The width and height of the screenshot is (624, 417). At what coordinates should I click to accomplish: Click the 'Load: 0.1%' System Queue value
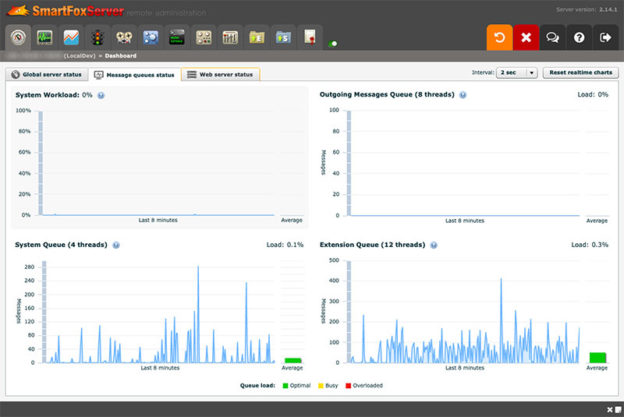(x=285, y=245)
